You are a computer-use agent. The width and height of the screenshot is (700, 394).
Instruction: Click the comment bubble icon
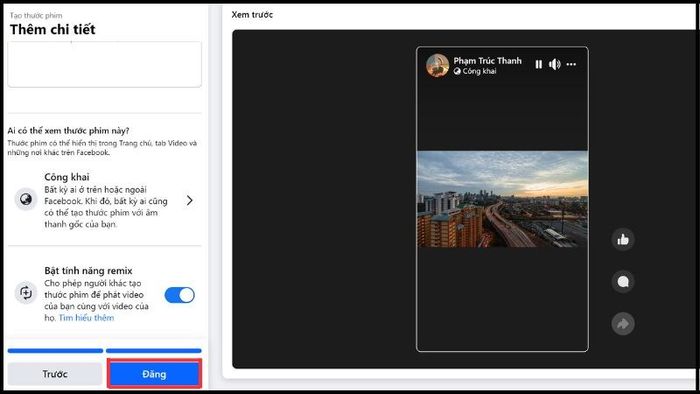[x=623, y=282]
